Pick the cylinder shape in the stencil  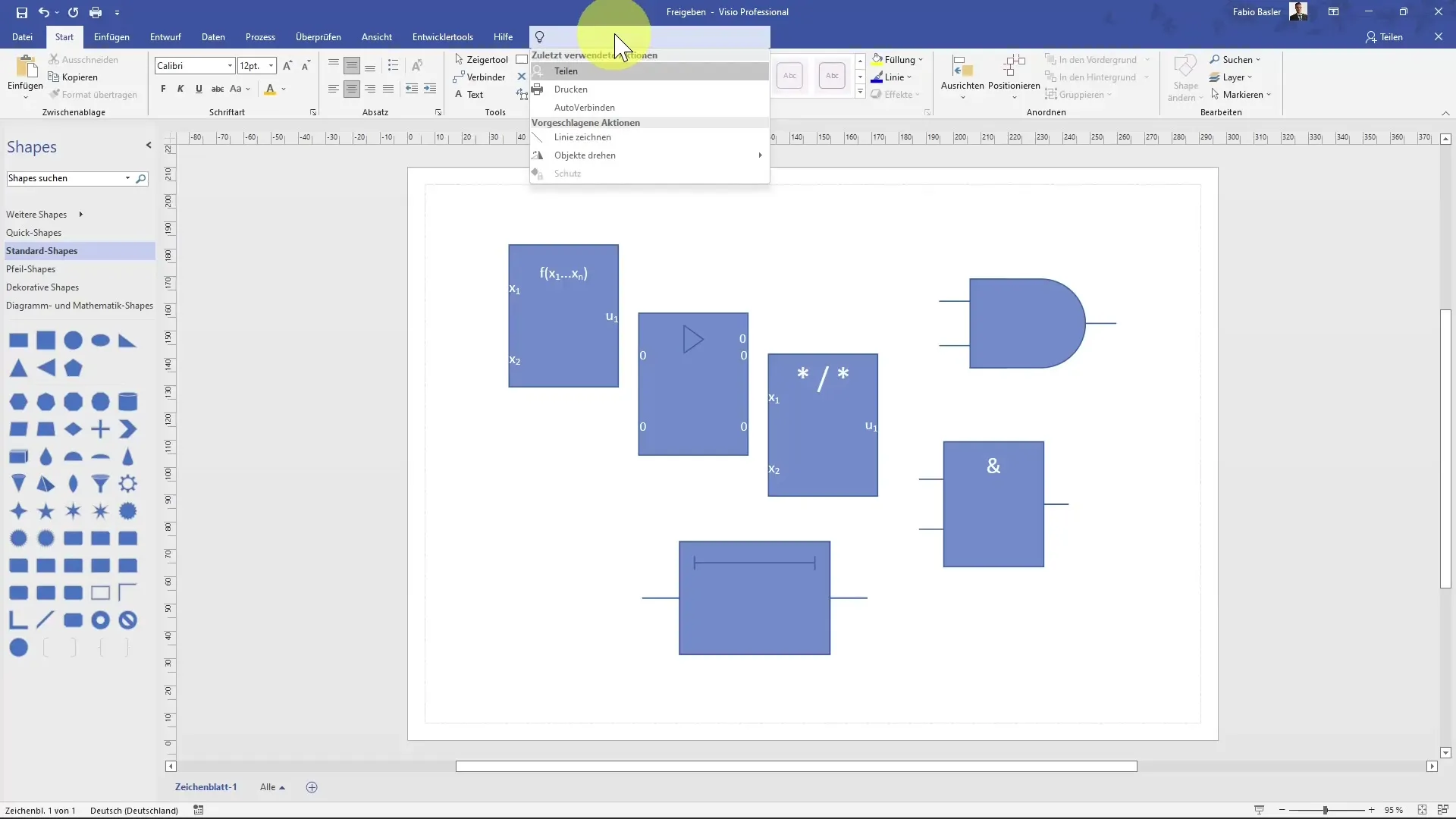coord(127,401)
